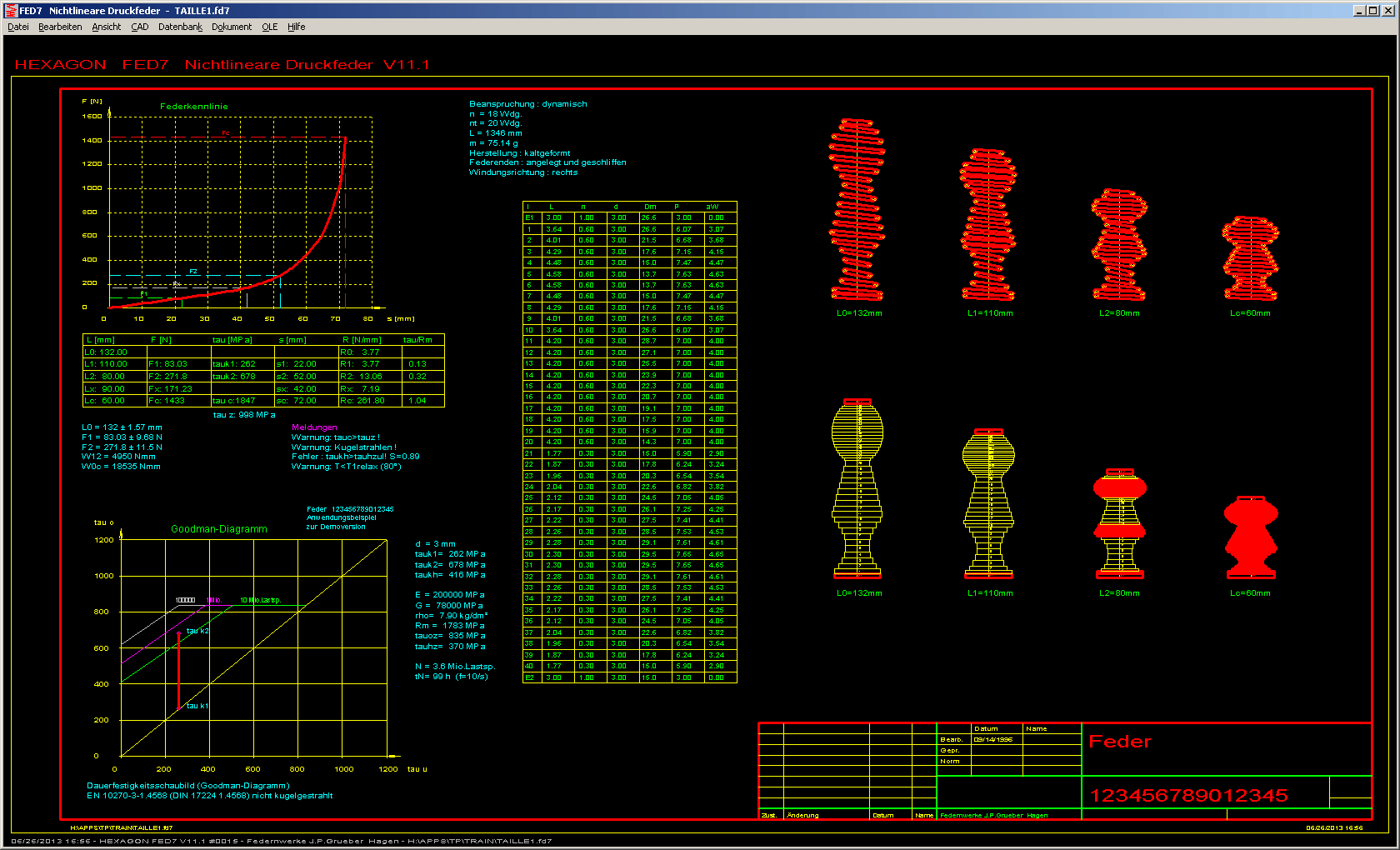Minimize the FED7 window
This screenshot has height=850, width=1400.
point(1360,11)
